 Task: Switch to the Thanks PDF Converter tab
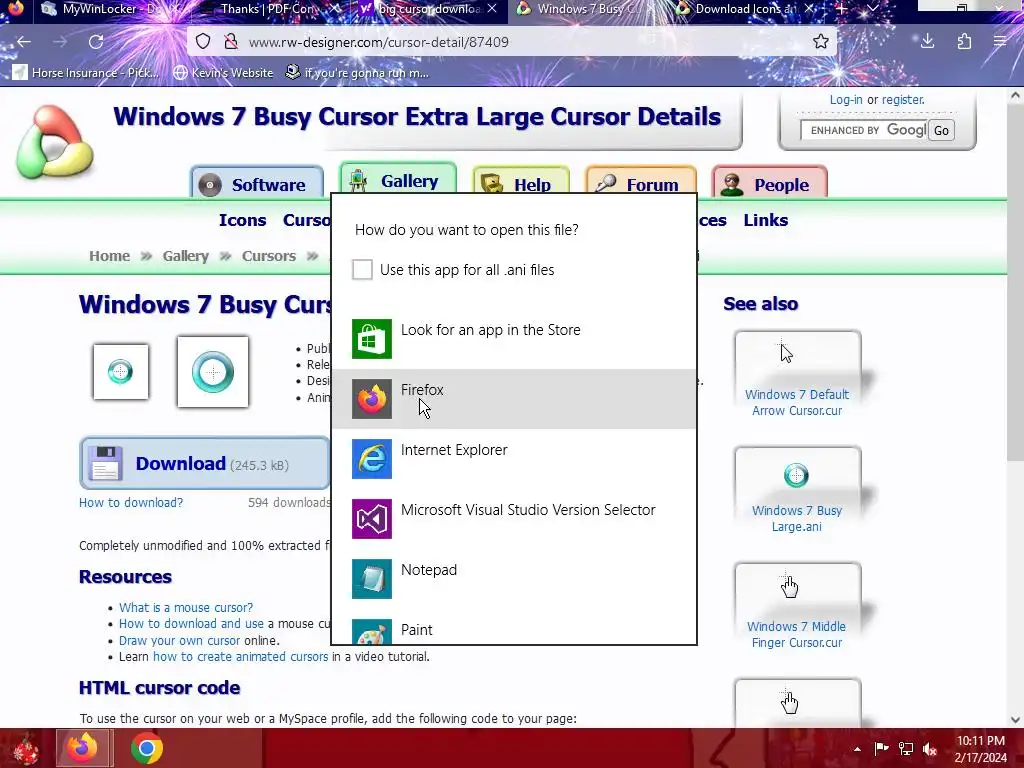coord(269,9)
